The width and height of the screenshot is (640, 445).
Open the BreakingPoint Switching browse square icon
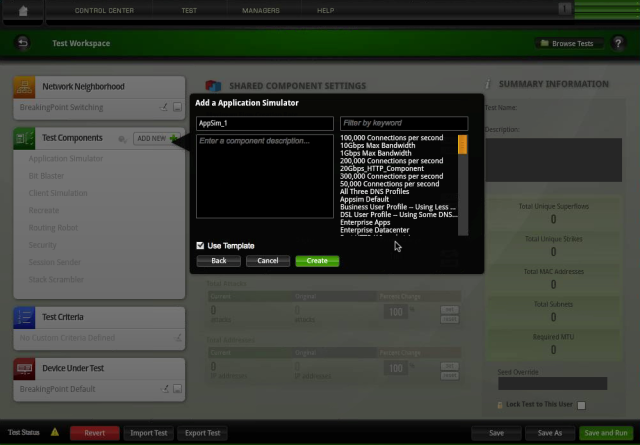[178, 107]
